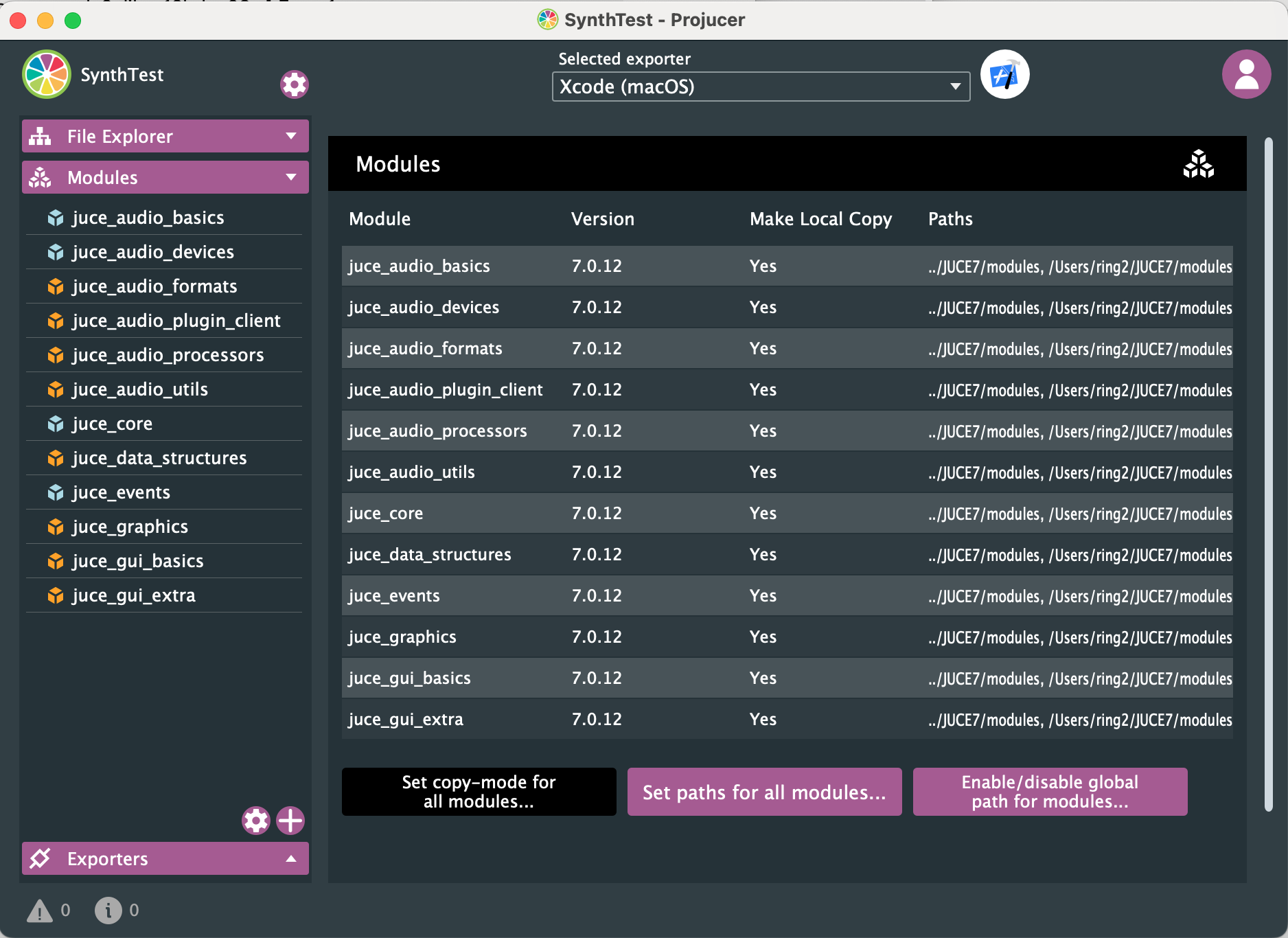
Task: Click the SynthTest JUCE project logo
Action: [x=47, y=74]
